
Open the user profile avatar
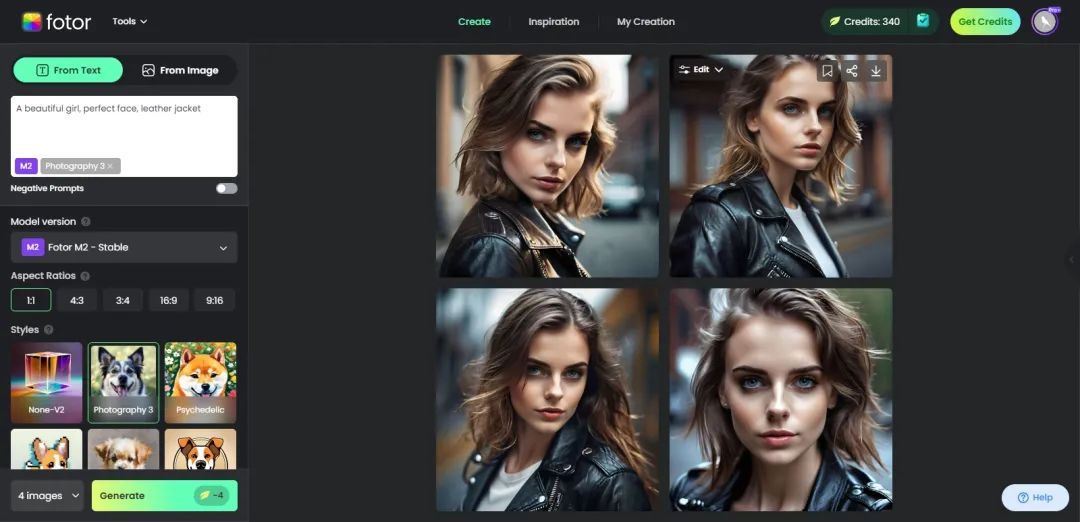tap(1045, 22)
